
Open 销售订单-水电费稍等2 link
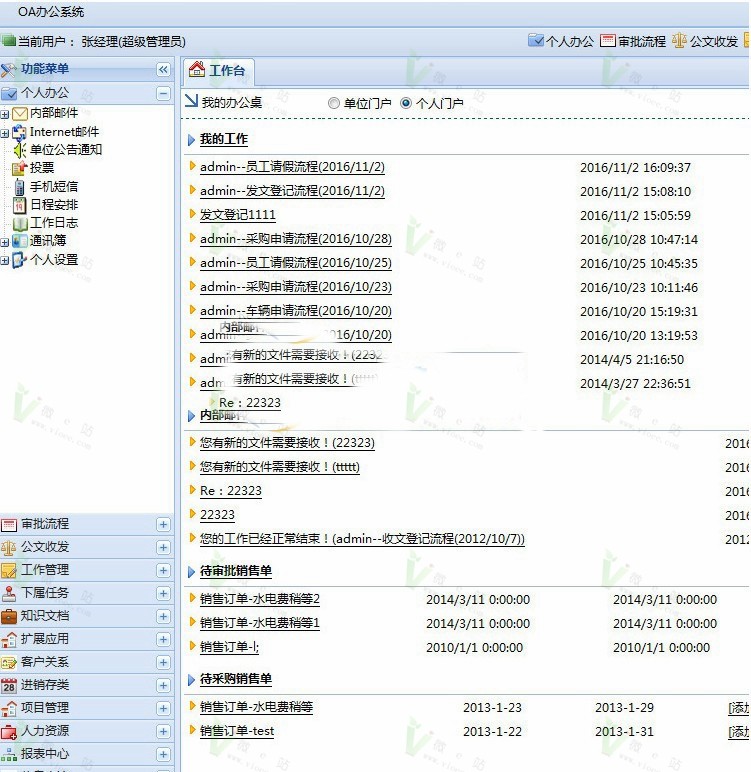[260, 599]
